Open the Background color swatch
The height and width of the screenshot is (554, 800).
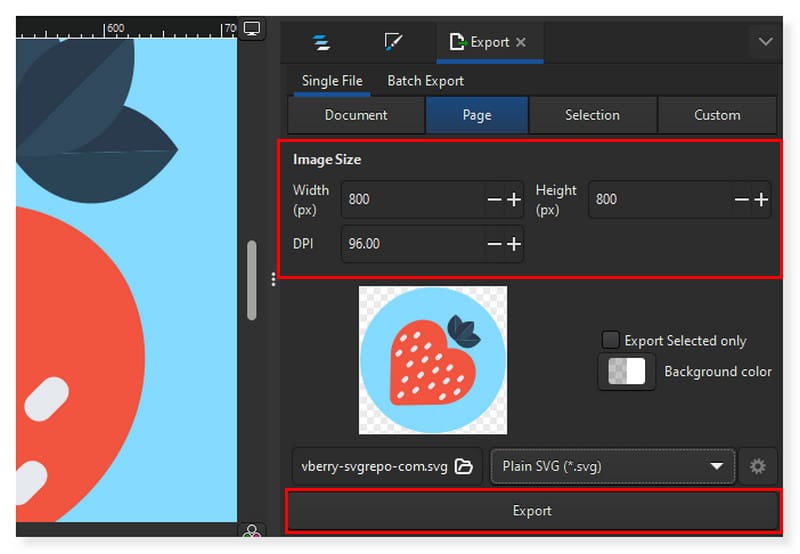(x=627, y=371)
